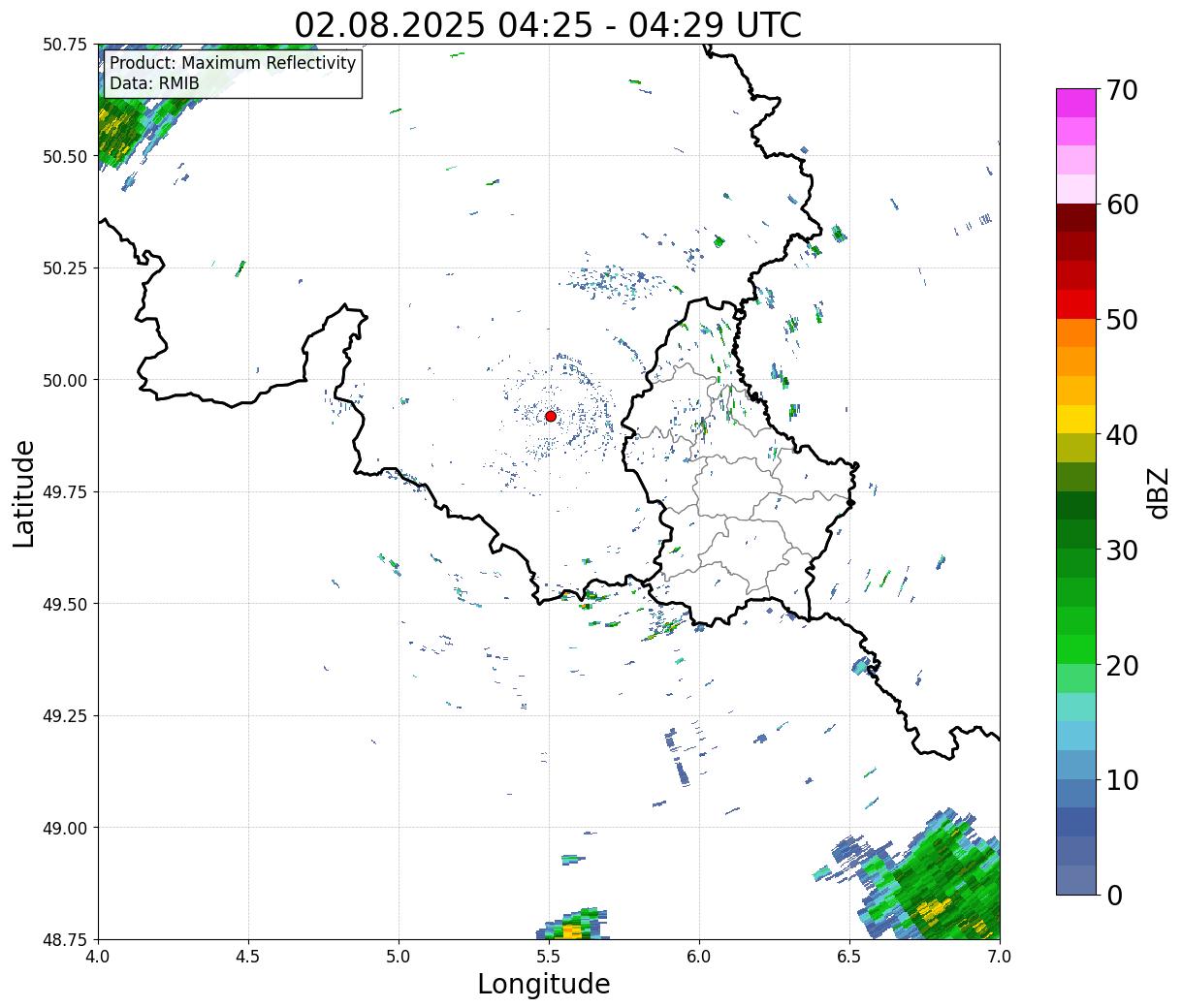
Task: Click longitude tick label 6.0
Action: coord(699,957)
